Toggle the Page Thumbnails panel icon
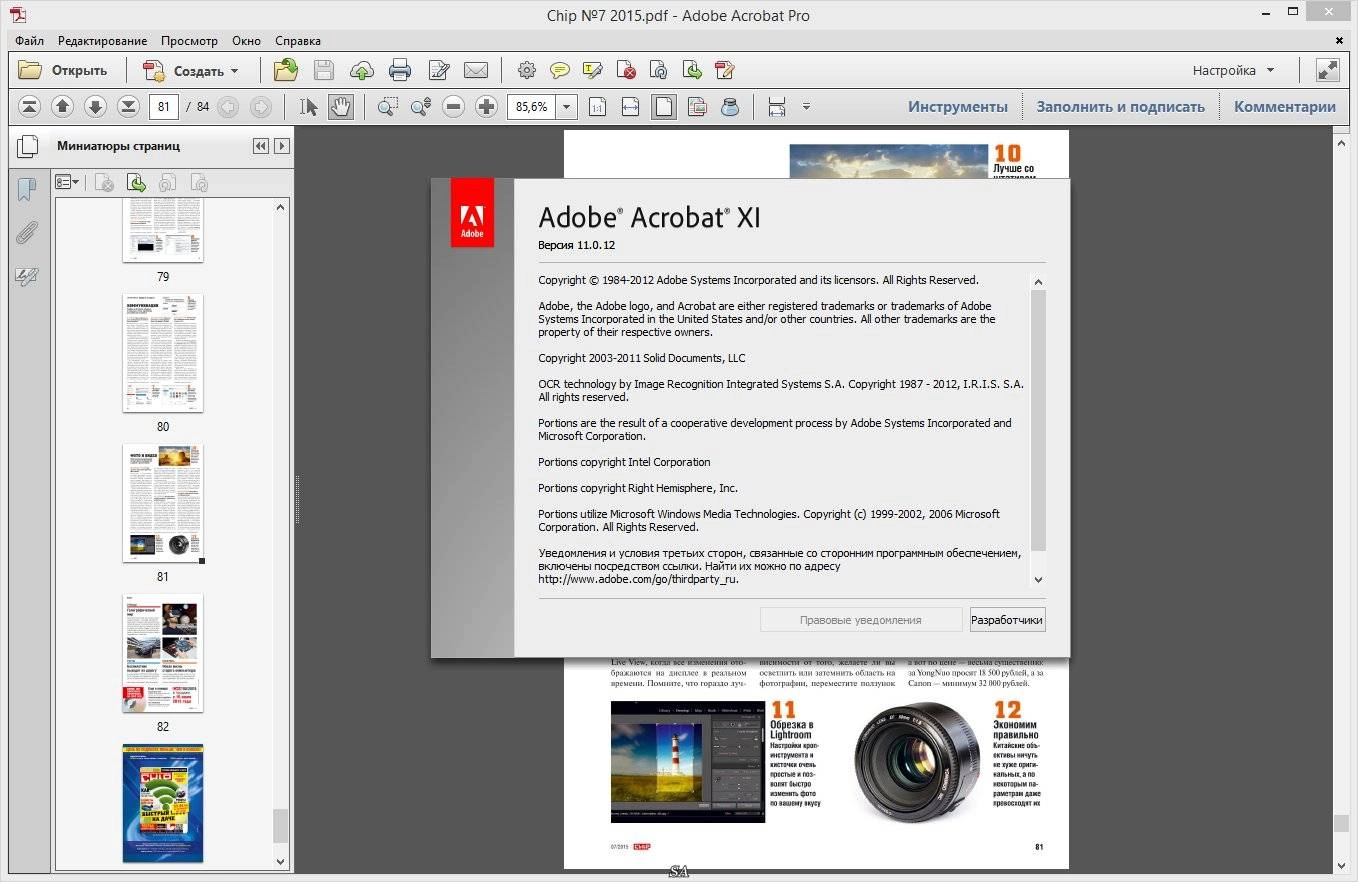 coord(28,146)
